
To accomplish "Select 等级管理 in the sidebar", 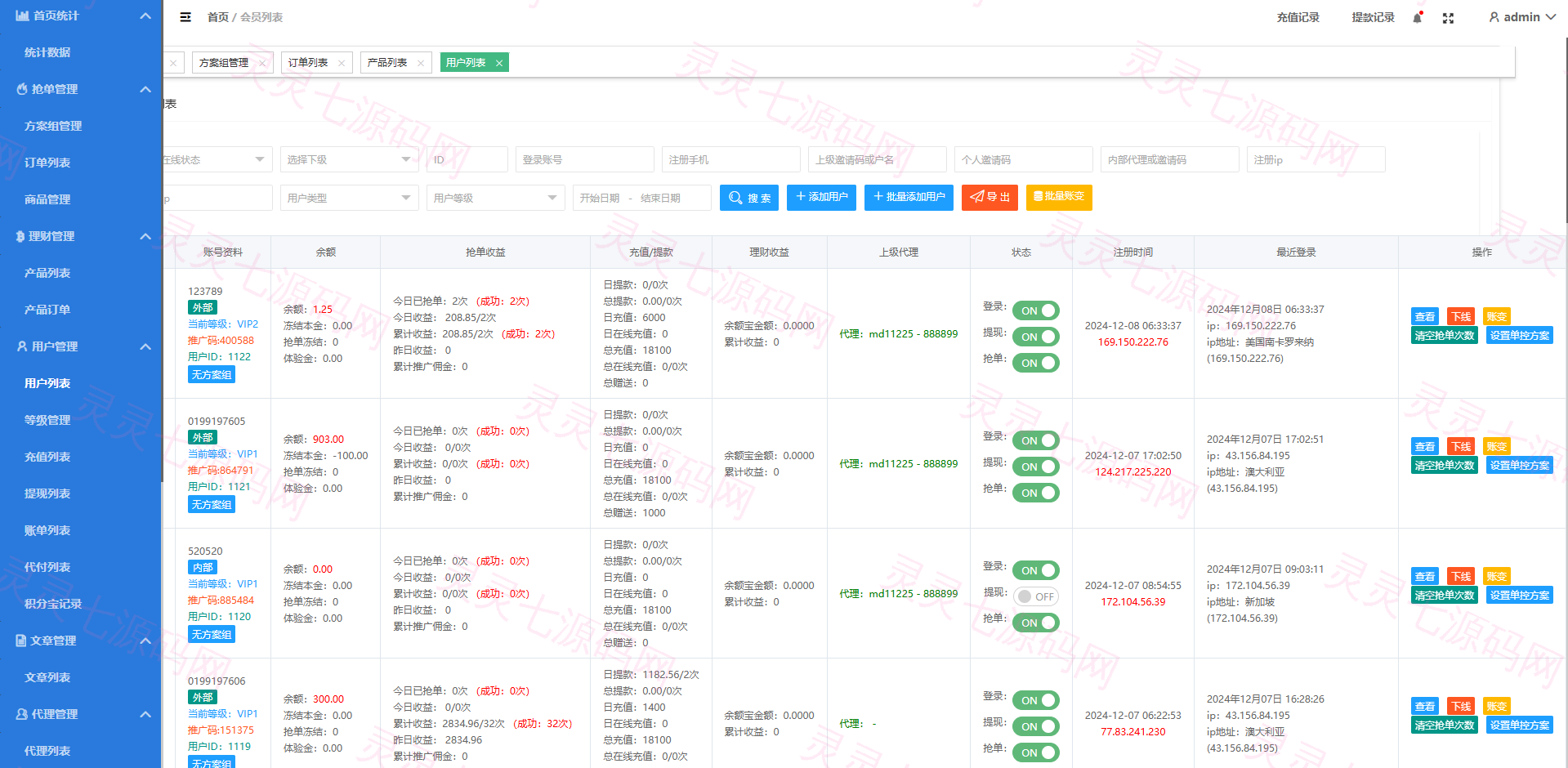I will pos(47,420).
